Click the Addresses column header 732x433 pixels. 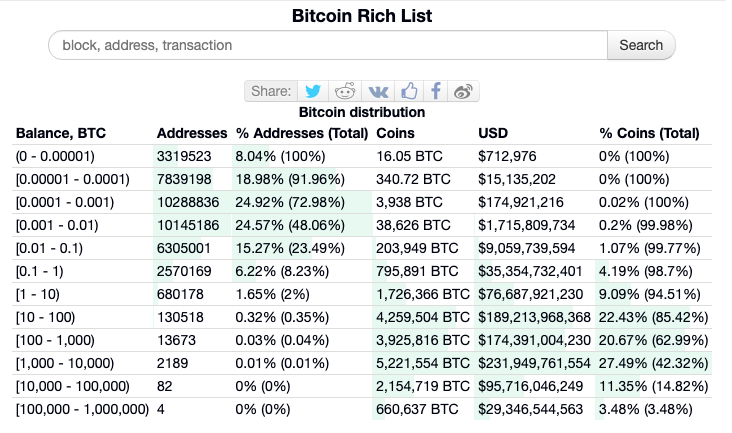coord(192,133)
